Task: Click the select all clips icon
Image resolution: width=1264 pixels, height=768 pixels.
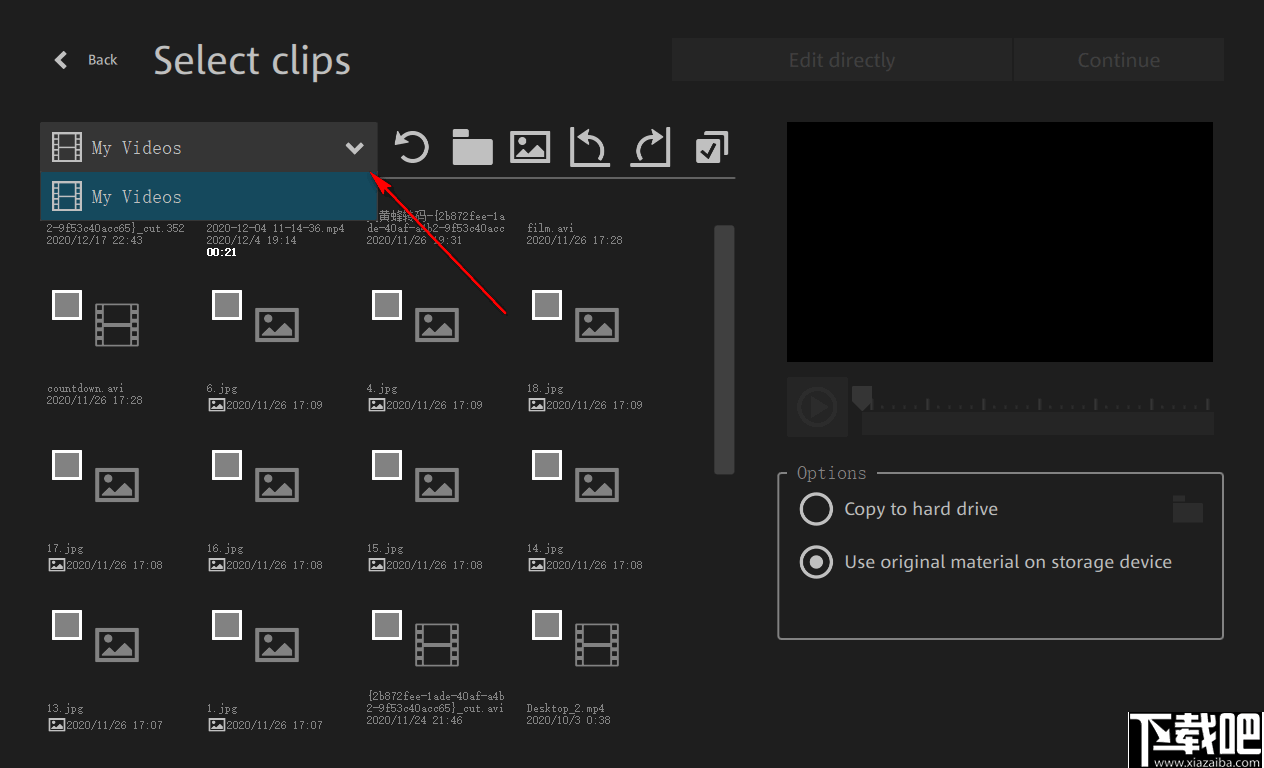Action: (x=711, y=147)
